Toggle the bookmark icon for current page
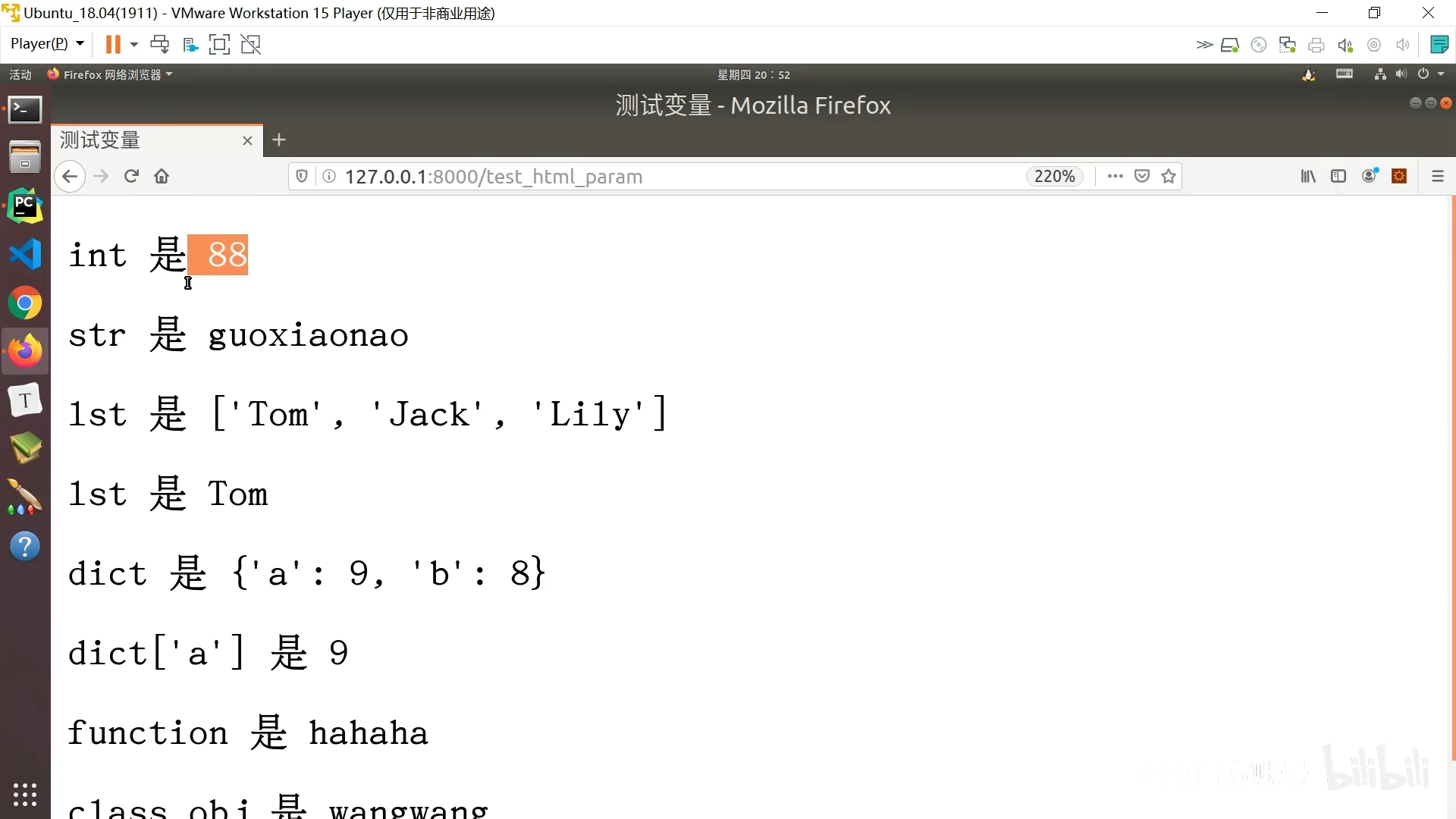1456x819 pixels. (x=1168, y=176)
